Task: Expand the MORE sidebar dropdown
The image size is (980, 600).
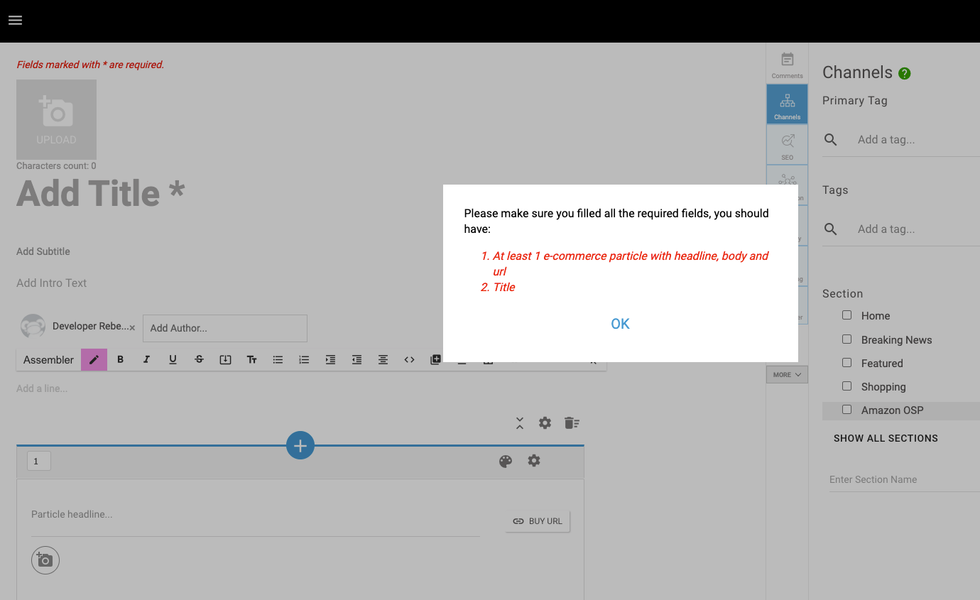Action: pos(787,375)
